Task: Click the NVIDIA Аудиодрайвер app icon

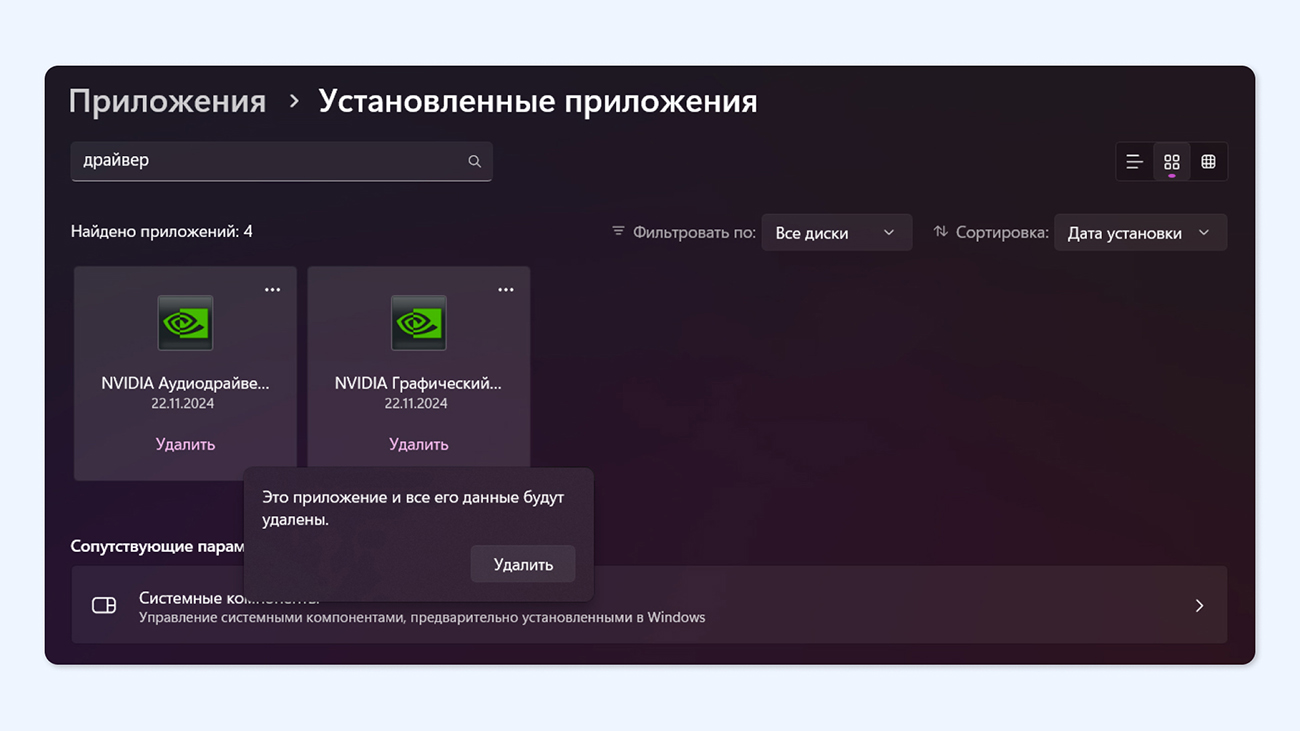Action: pyautogui.click(x=185, y=323)
